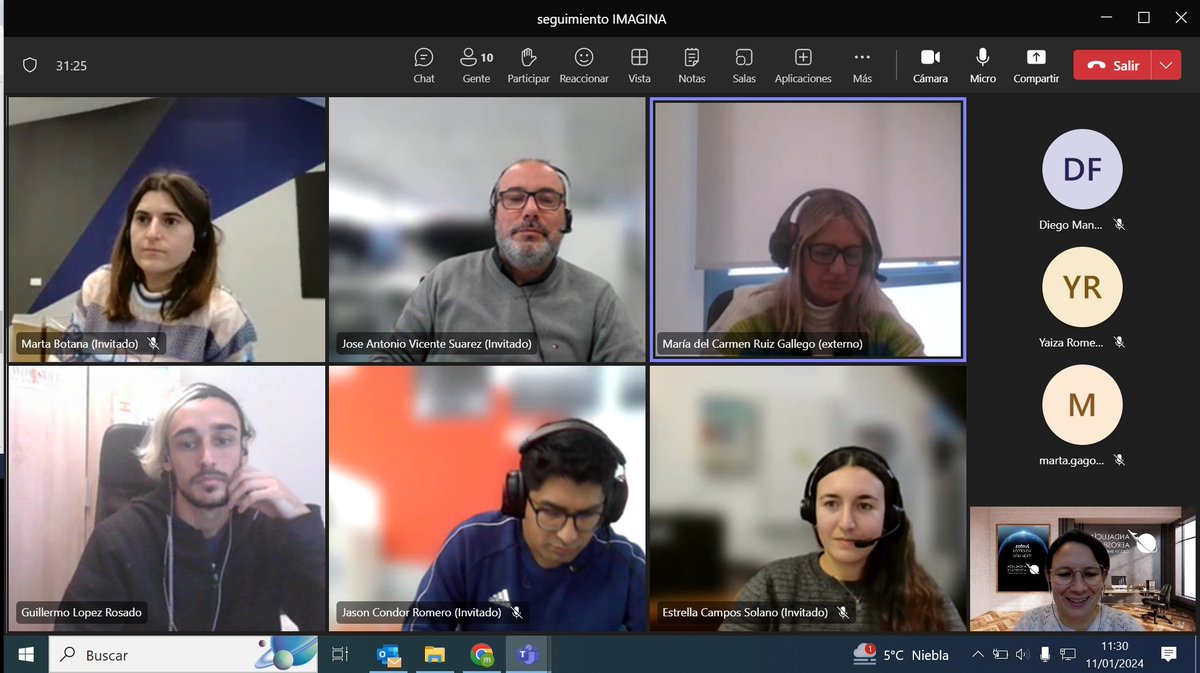This screenshot has height=673, width=1200.
Task: Open the Chat panel
Action: [x=424, y=66]
